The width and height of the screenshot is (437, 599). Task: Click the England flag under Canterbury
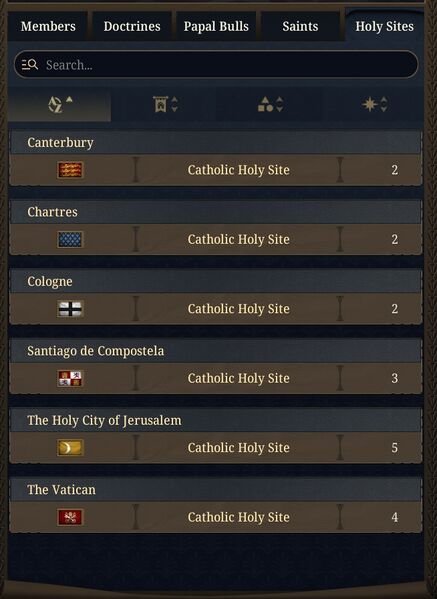tap(70, 170)
